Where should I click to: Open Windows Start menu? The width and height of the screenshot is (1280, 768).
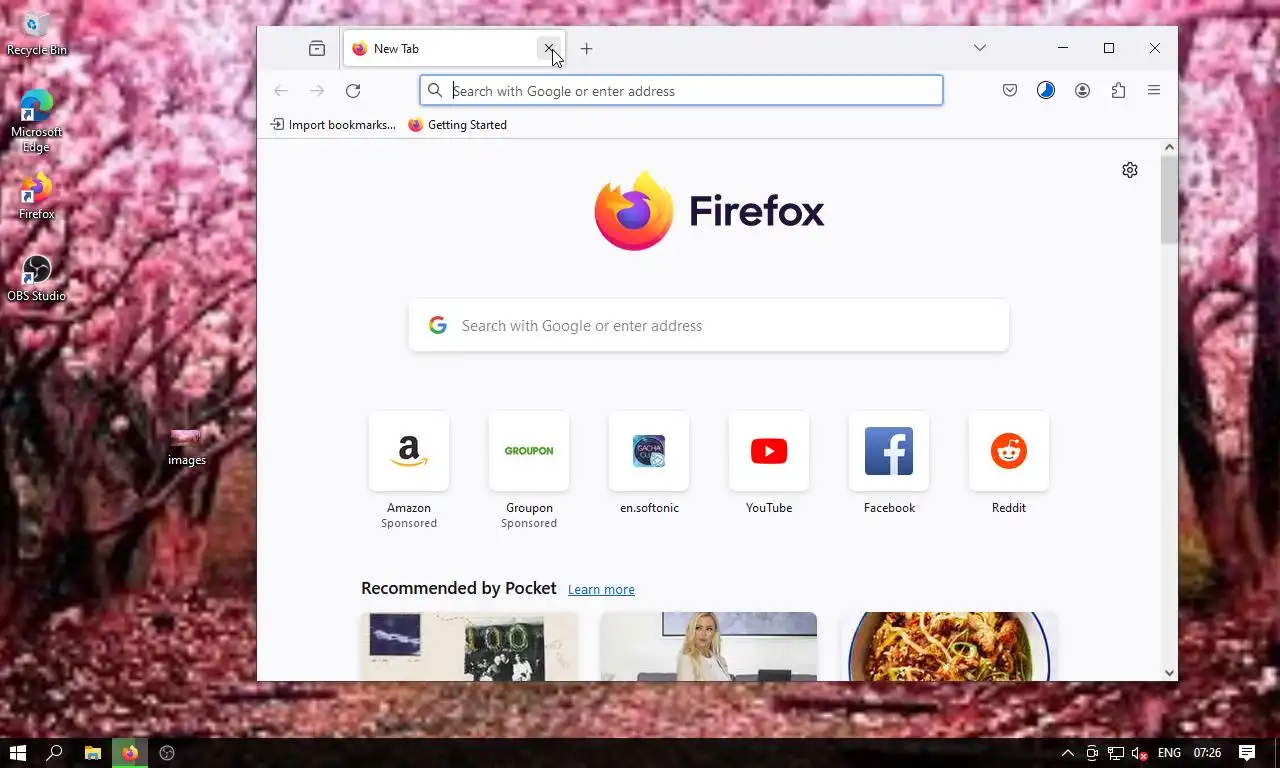[x=17, y=753]
